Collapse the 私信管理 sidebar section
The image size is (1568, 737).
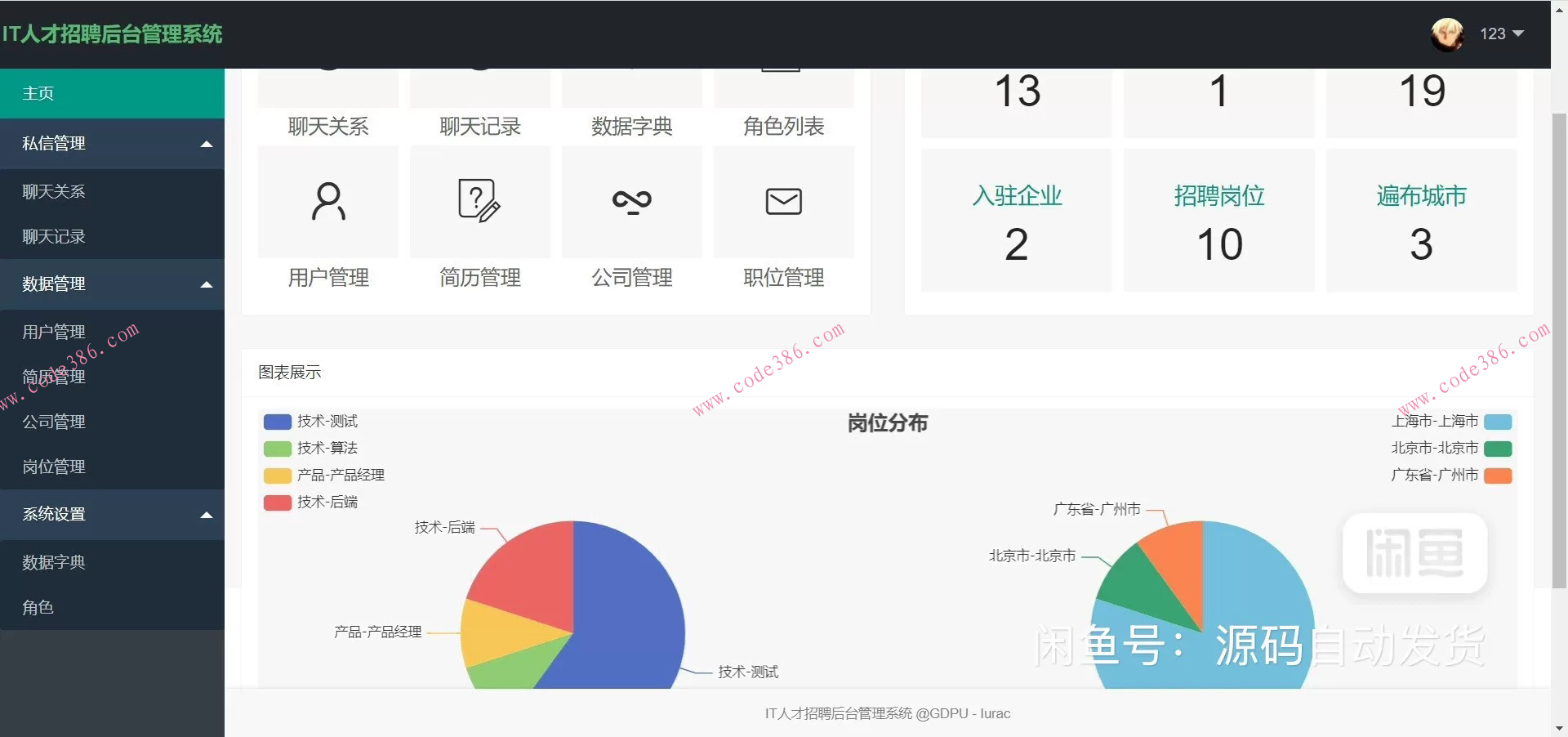pos(113,144)
